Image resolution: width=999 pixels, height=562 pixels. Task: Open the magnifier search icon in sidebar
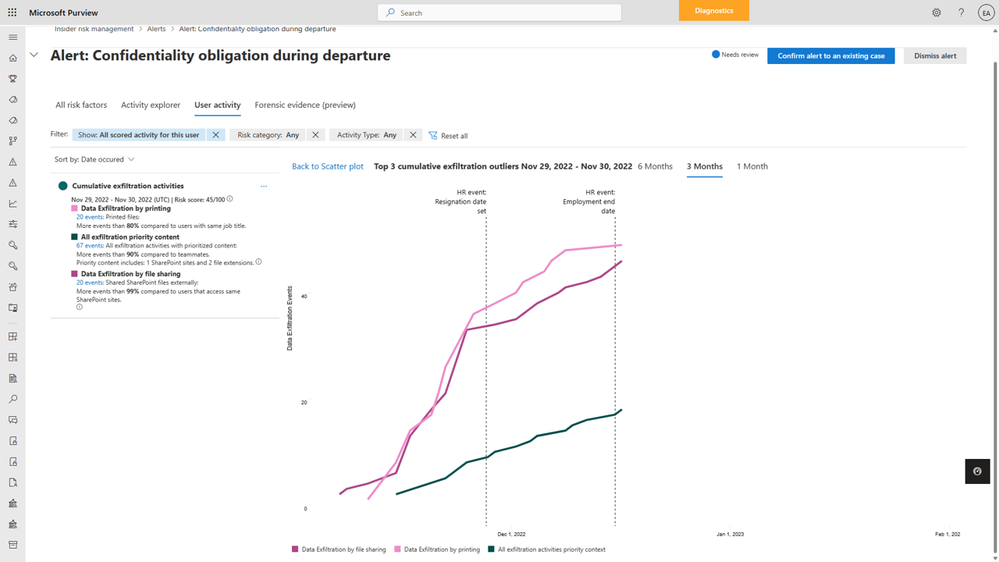point(13,399)
